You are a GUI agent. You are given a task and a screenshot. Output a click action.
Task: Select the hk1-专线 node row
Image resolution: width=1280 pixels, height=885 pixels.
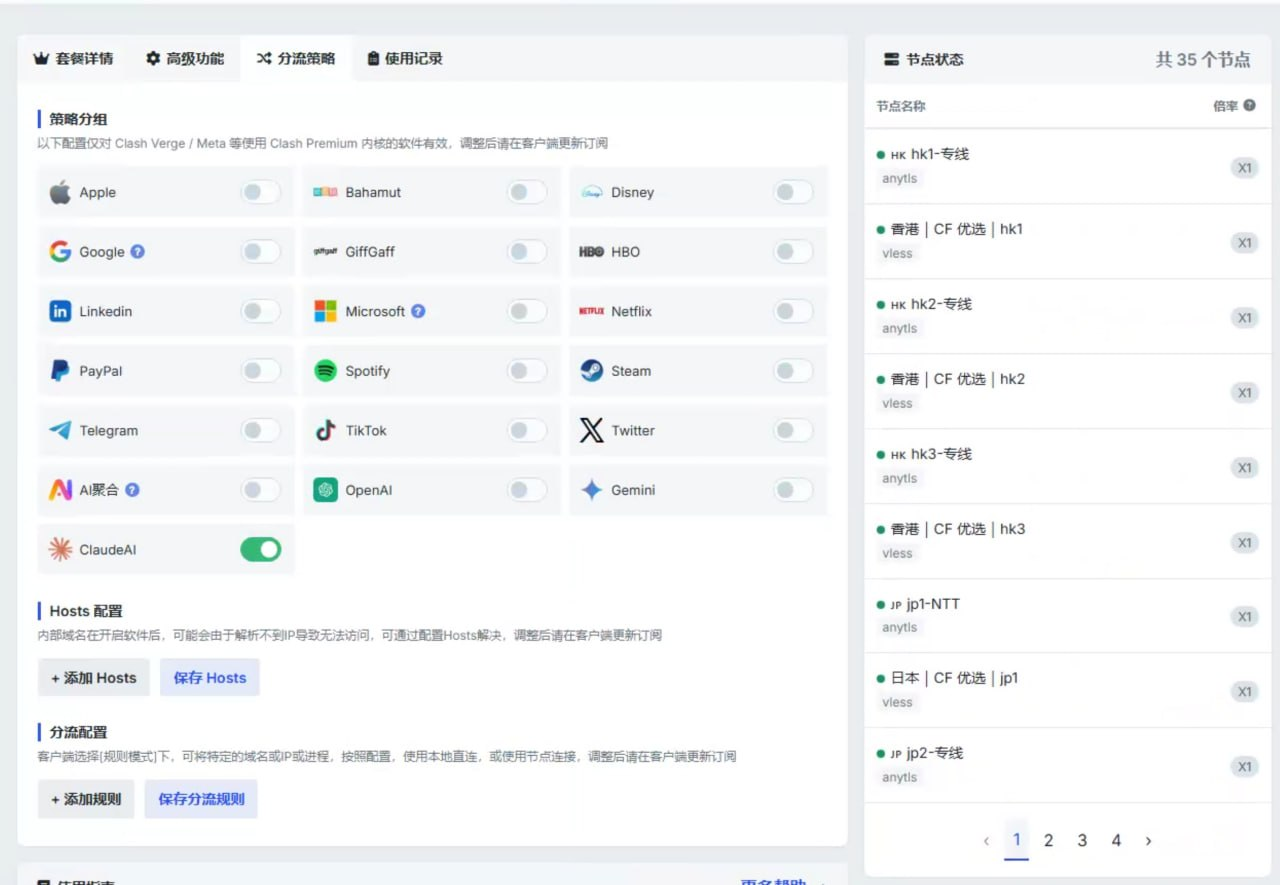(x=1067, y=166)
